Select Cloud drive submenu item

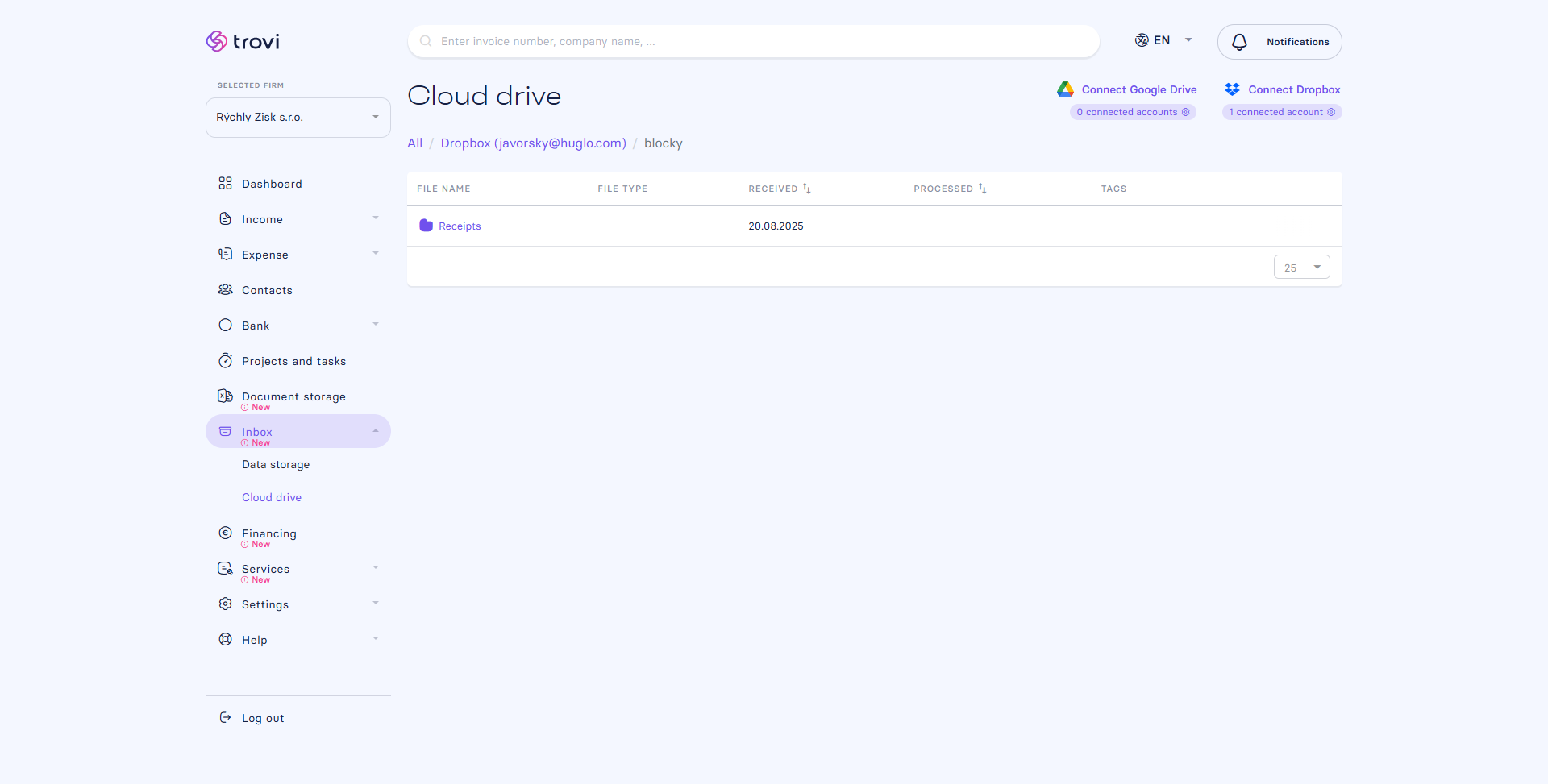(272, 498)
